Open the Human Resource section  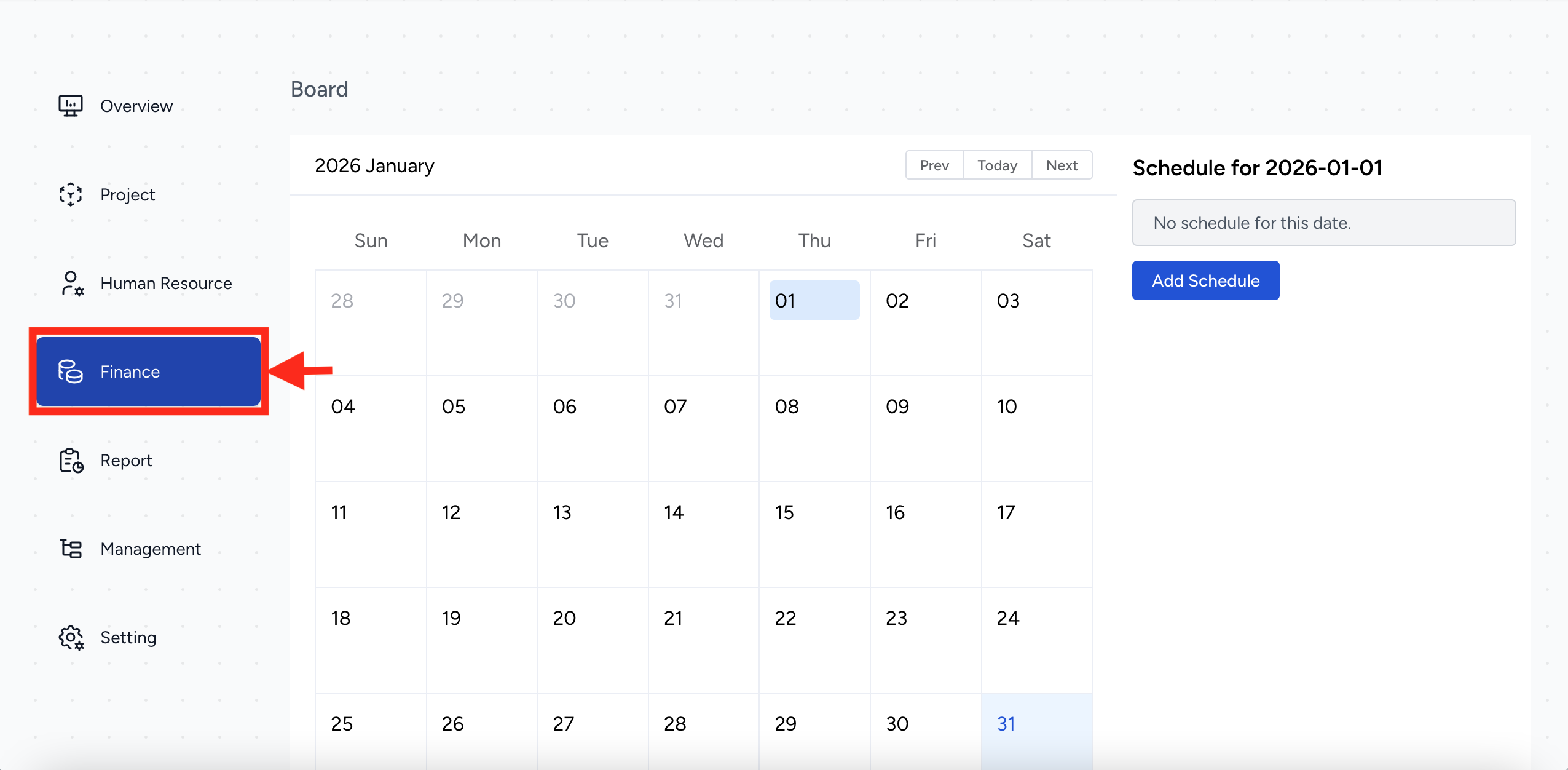click(166, 283)
